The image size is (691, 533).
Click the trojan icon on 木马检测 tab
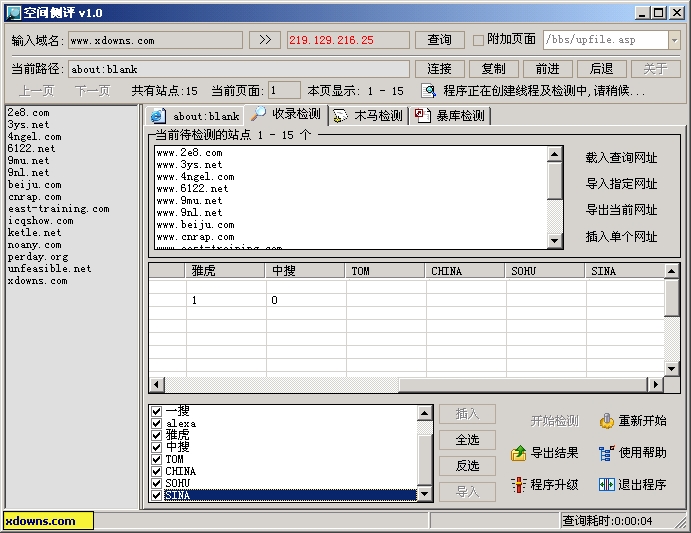tap(341, 116)
